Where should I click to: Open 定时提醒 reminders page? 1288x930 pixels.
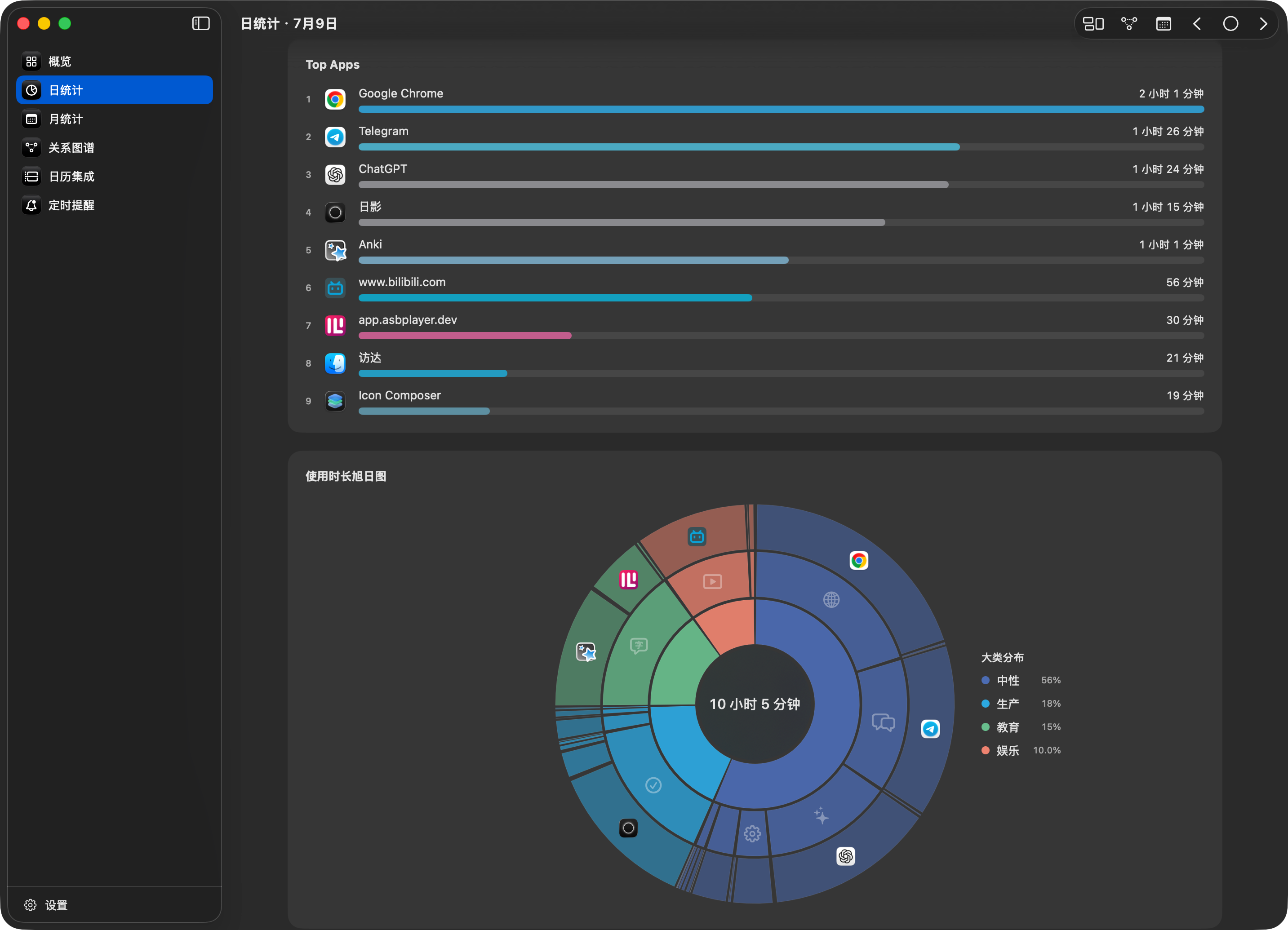[115, 205]
